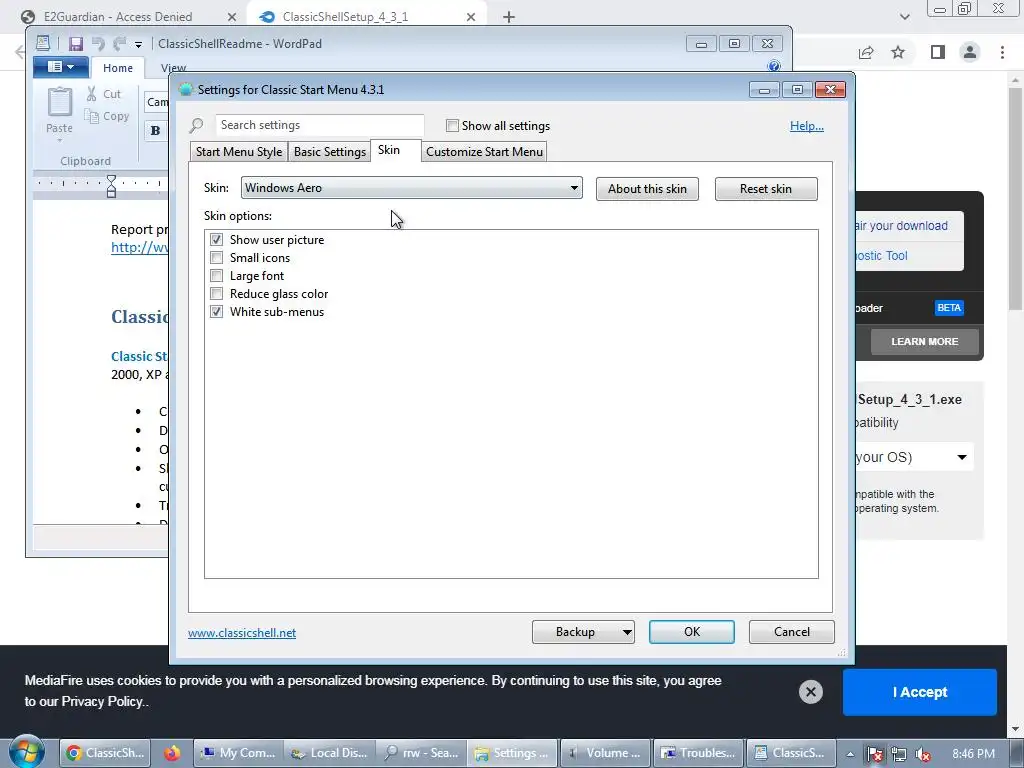Image resolution: width=1024 pixels, height=768 pixels.
Task: Open the Customize Start Menu tab
Action: (x=484, y=152)
